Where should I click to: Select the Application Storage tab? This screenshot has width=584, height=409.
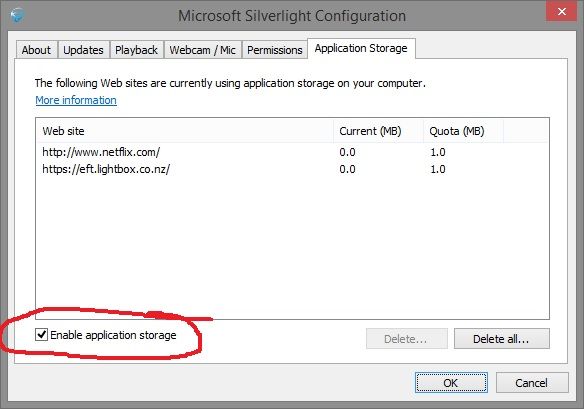pos(361,48)
